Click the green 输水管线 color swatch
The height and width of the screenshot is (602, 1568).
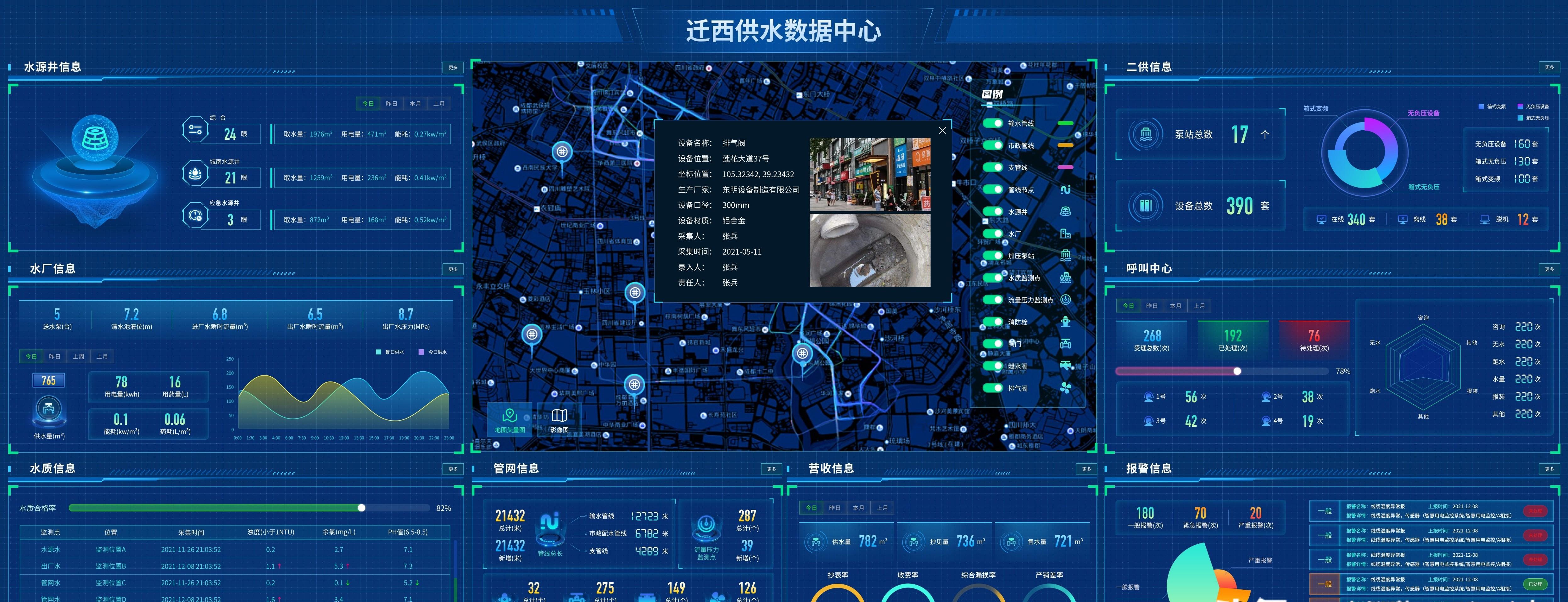pyautogui.click(x=1065, y=124)
